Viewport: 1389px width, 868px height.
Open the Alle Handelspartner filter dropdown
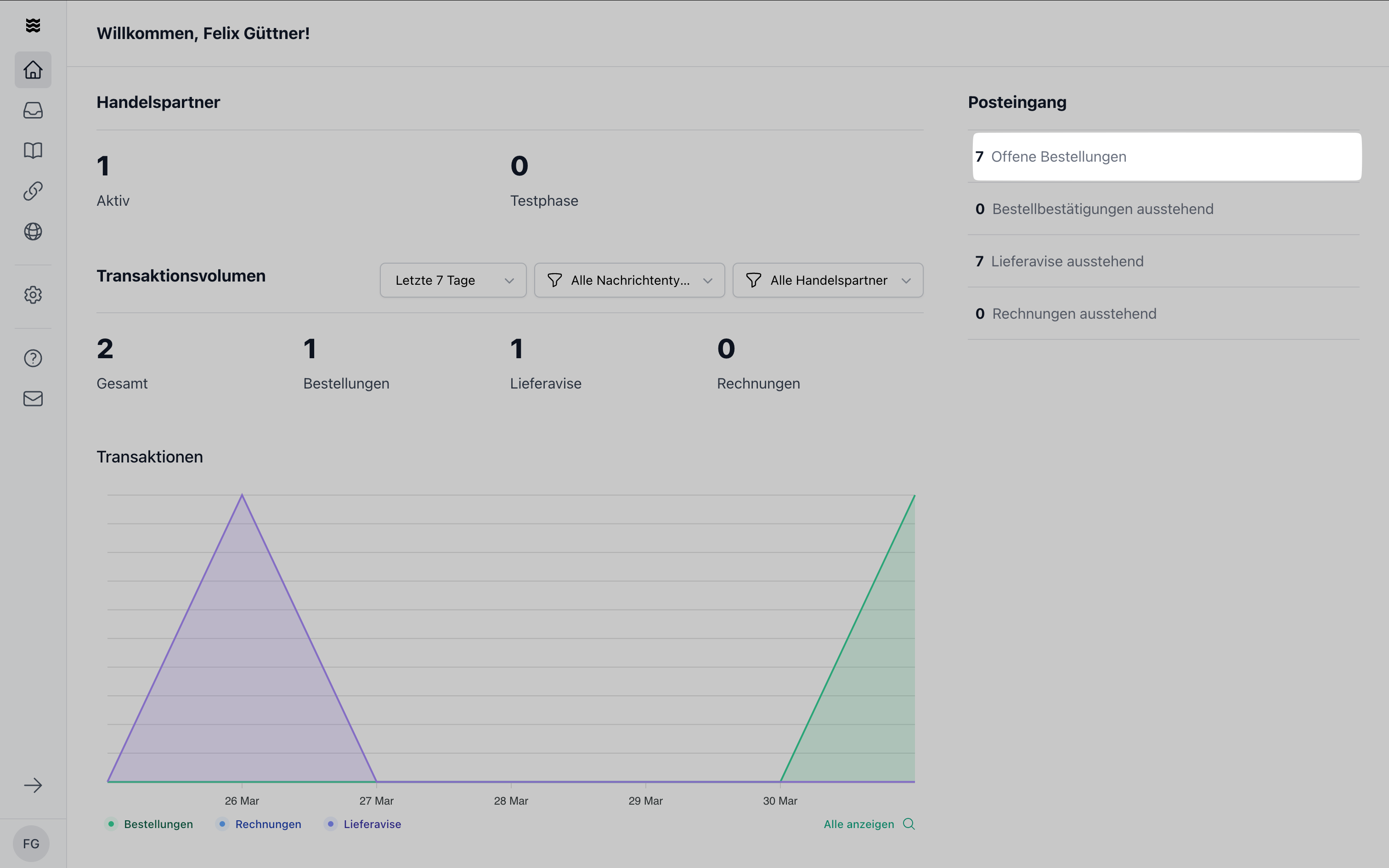(x=828, y=280)
